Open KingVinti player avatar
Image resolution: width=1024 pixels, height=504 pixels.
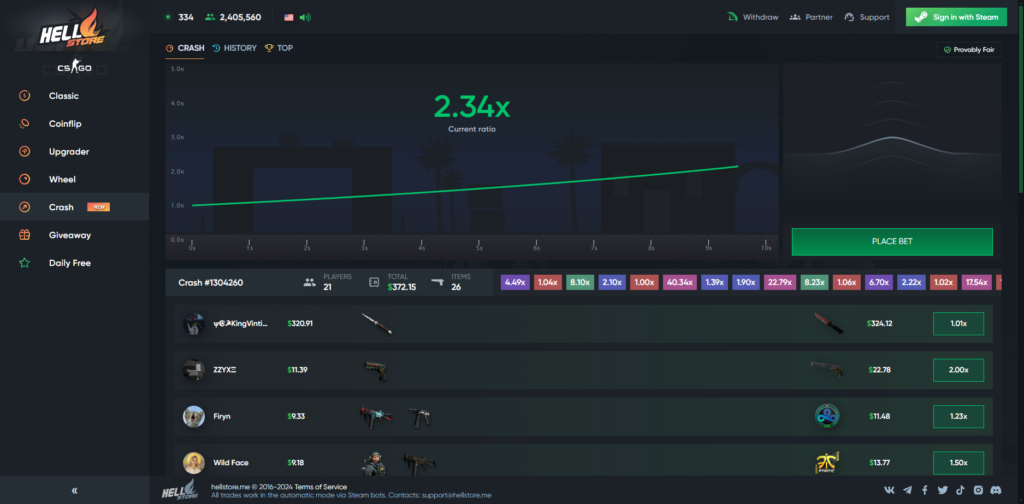coord(194,323)
